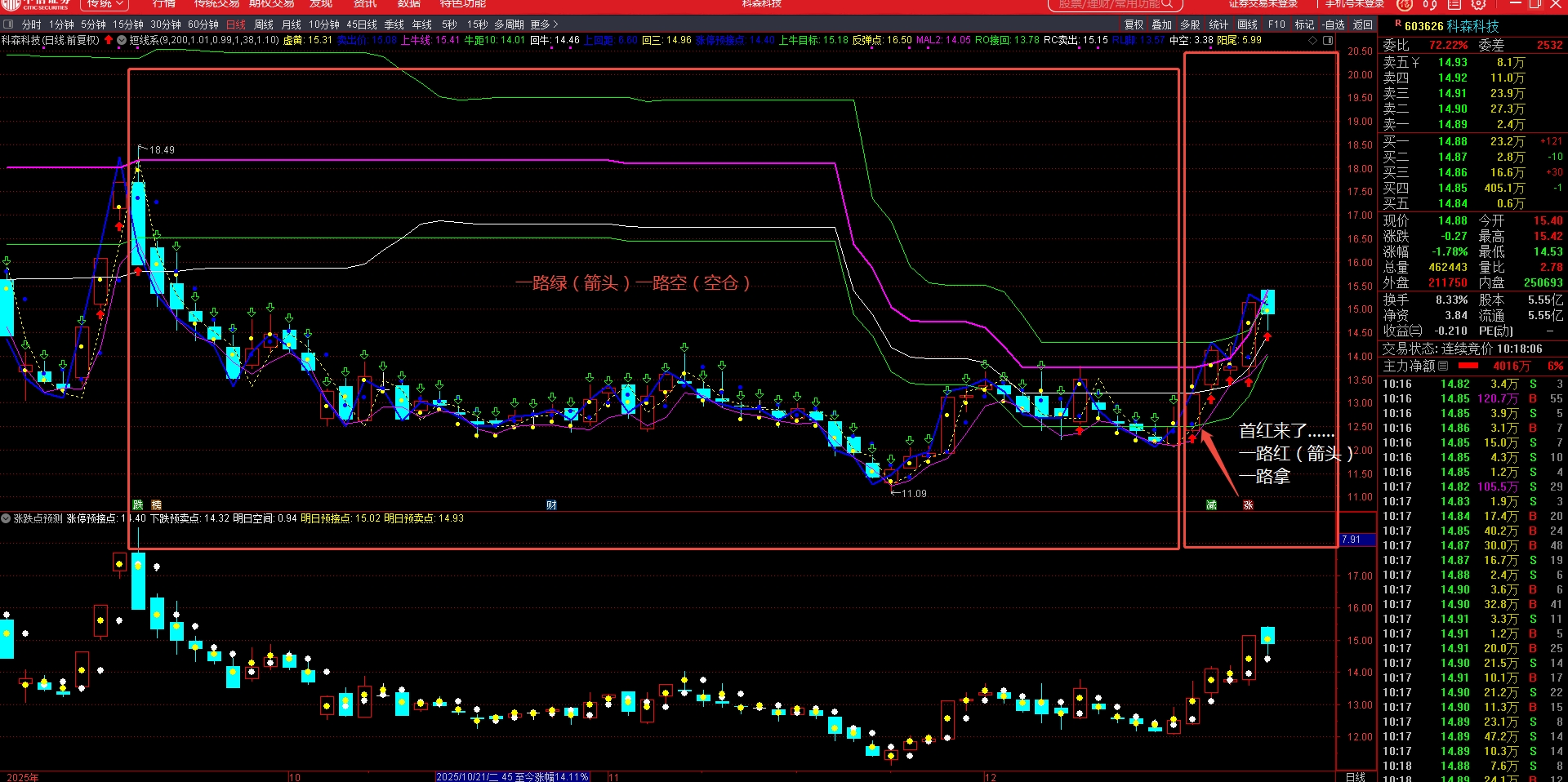Screen dimensions: 1568x782
Task: Click the 主力净额 detail list icon
Action: point(1443,366)
